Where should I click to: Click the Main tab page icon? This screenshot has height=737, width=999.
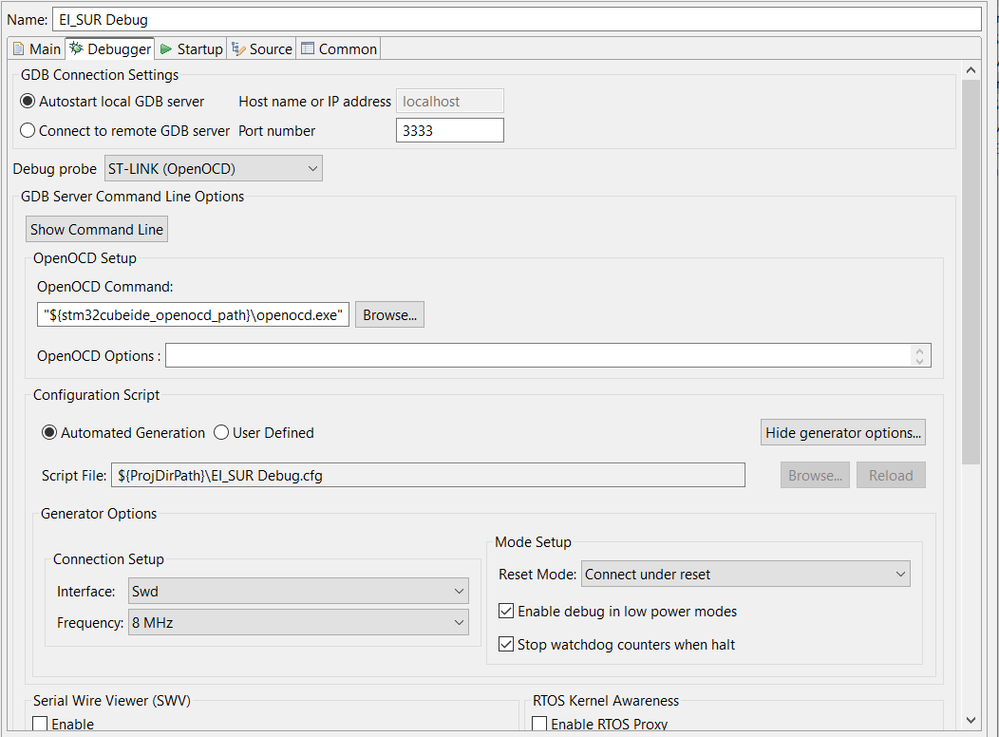click(x=19, y=49)
